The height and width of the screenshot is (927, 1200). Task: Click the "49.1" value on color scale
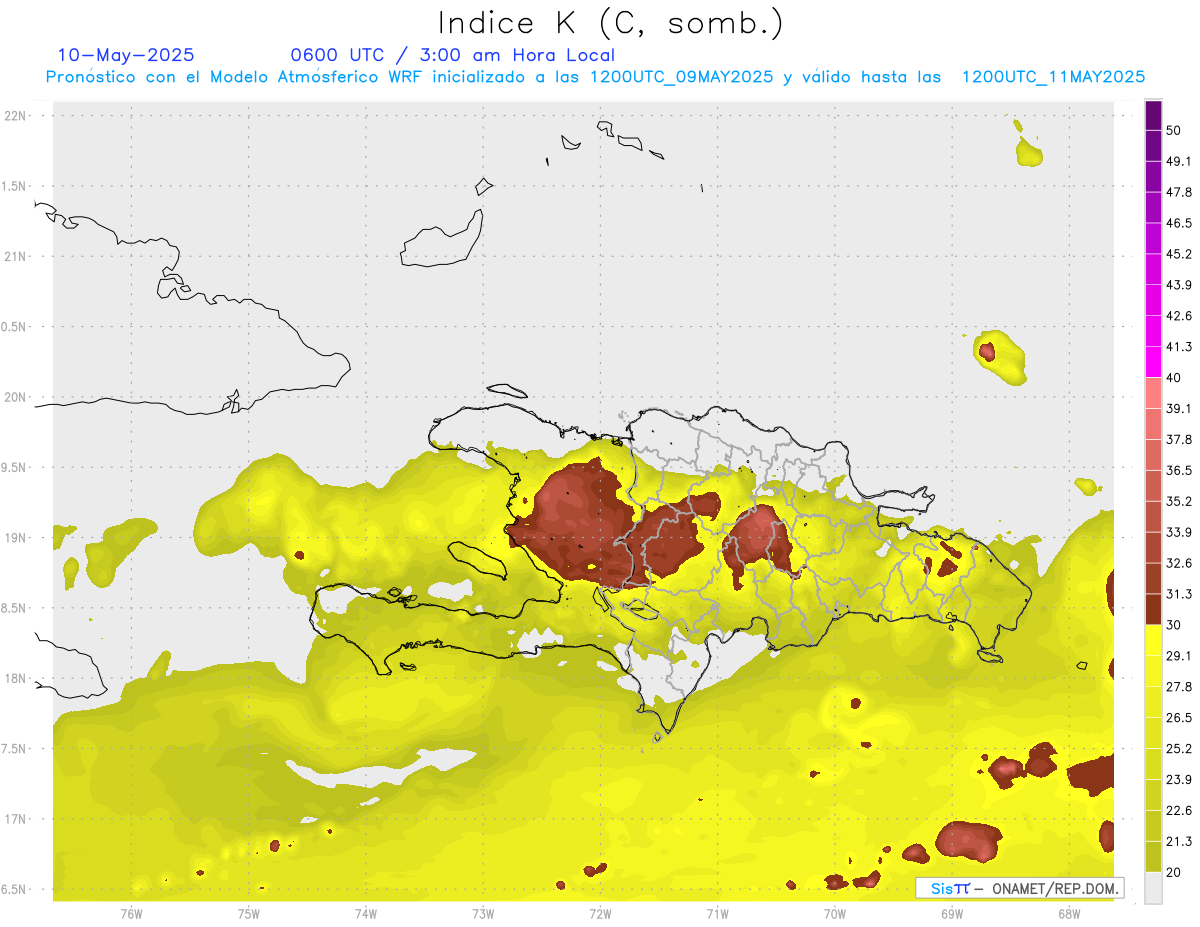tap(1179, 161)
